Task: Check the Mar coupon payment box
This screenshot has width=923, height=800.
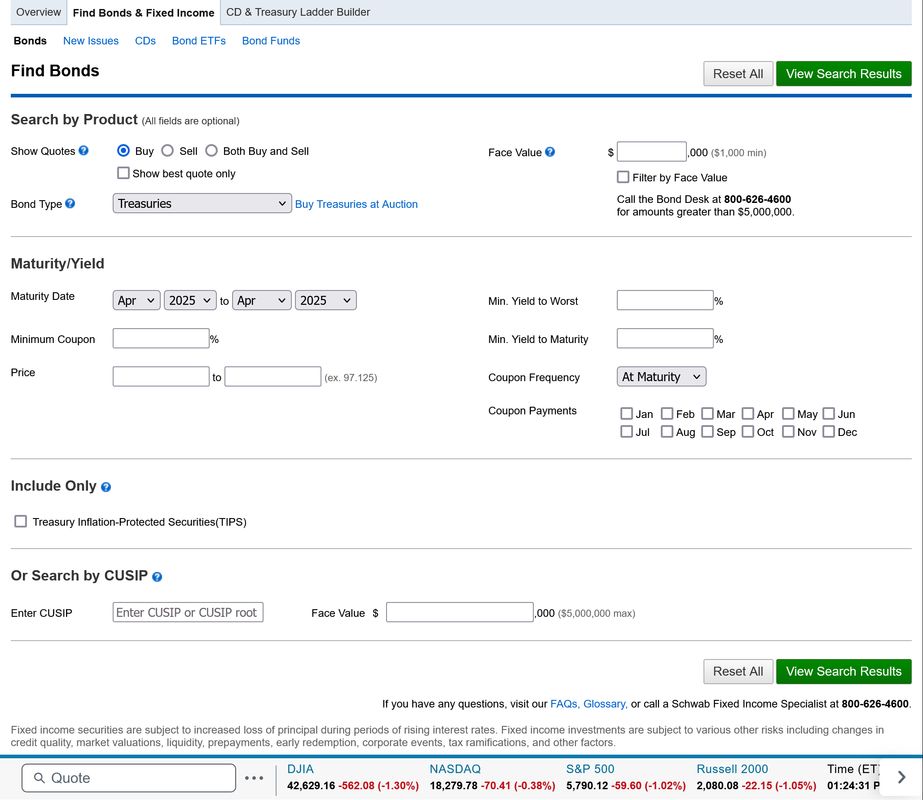Action: [708, 414]
